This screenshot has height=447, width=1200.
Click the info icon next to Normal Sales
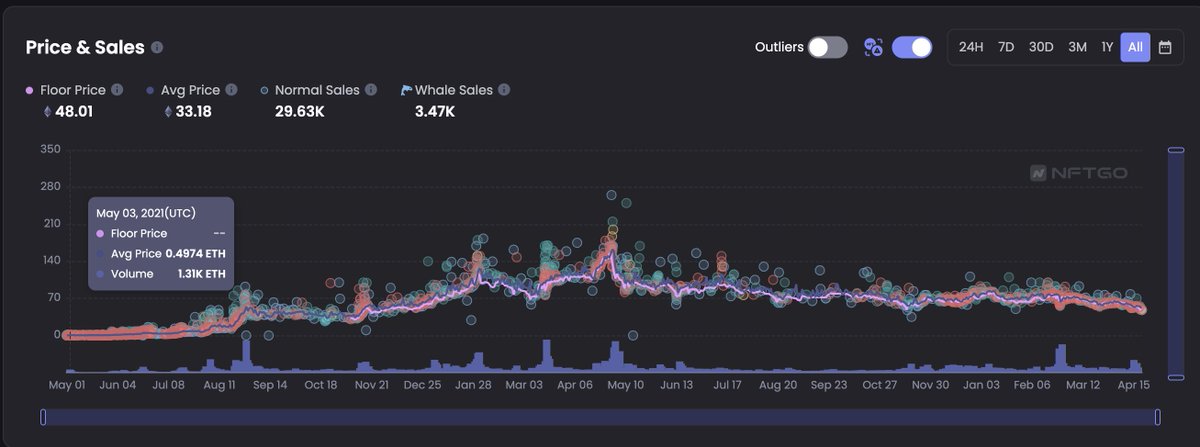click(x=371, y=90)
